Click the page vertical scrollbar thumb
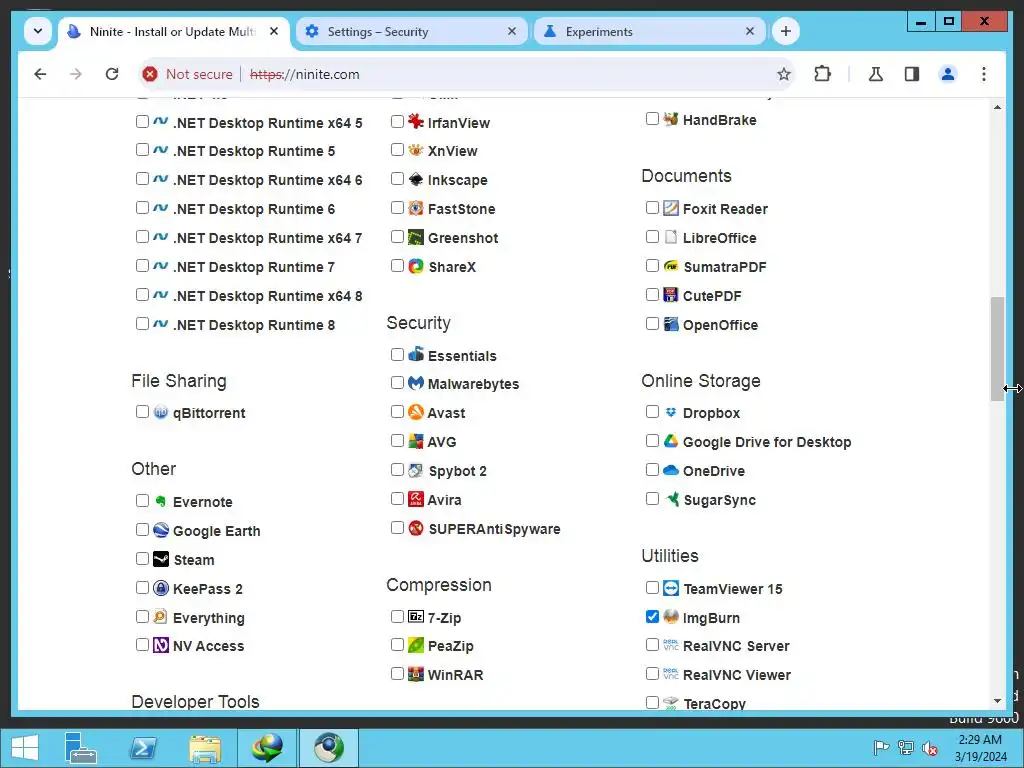Image resolution: width=1024 pixels, height=768 pixels. (x=997, y=349)
